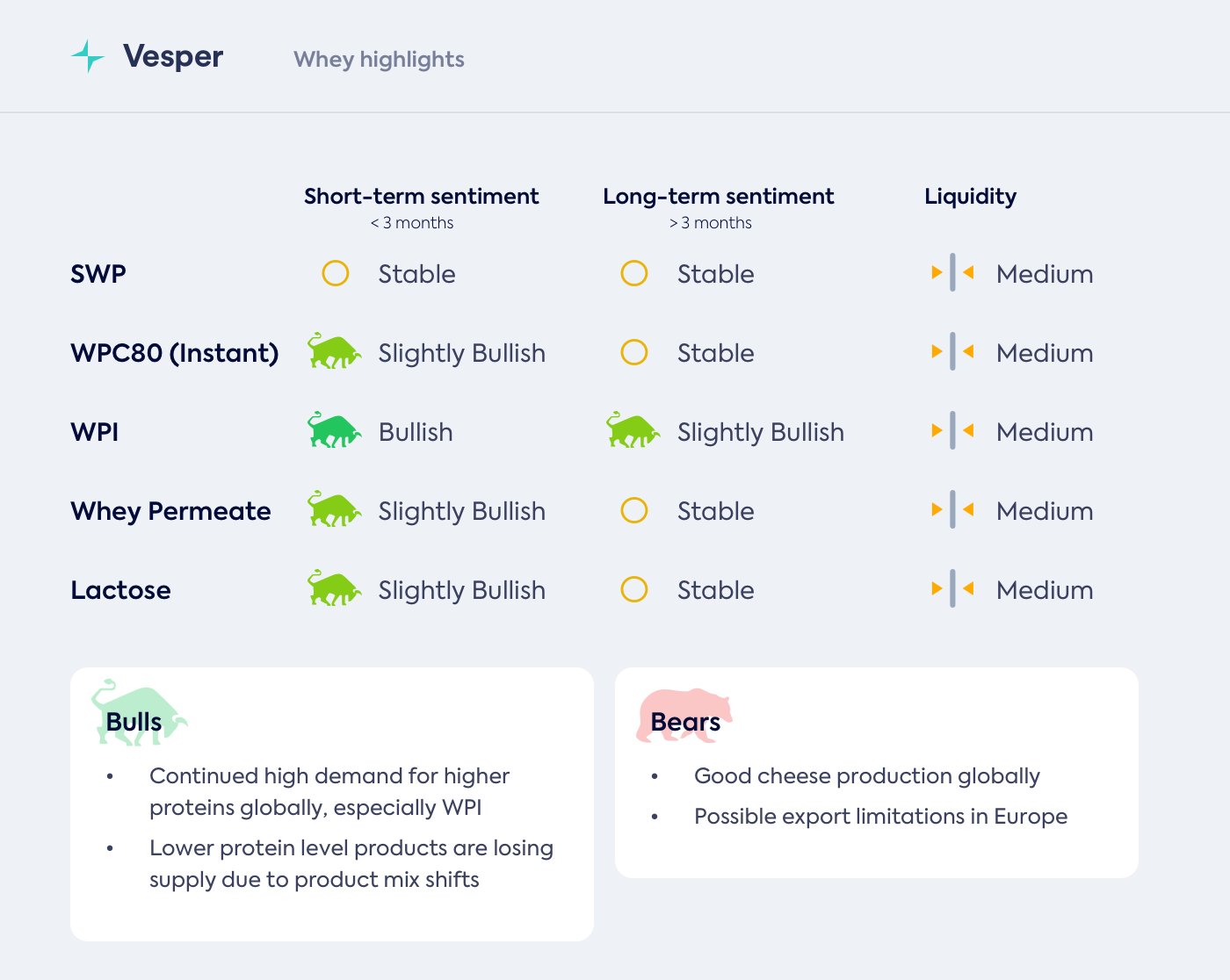Click the SWP short-term Stable circle

(x=336, y=273)
